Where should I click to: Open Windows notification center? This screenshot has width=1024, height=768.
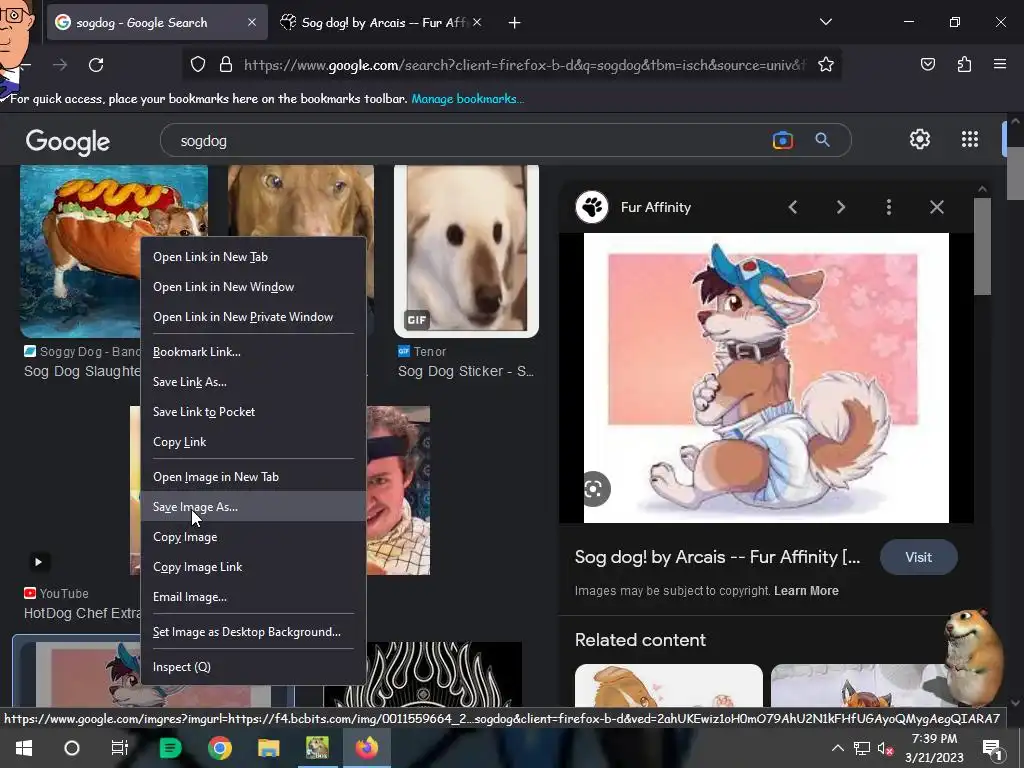pos(992,748)
